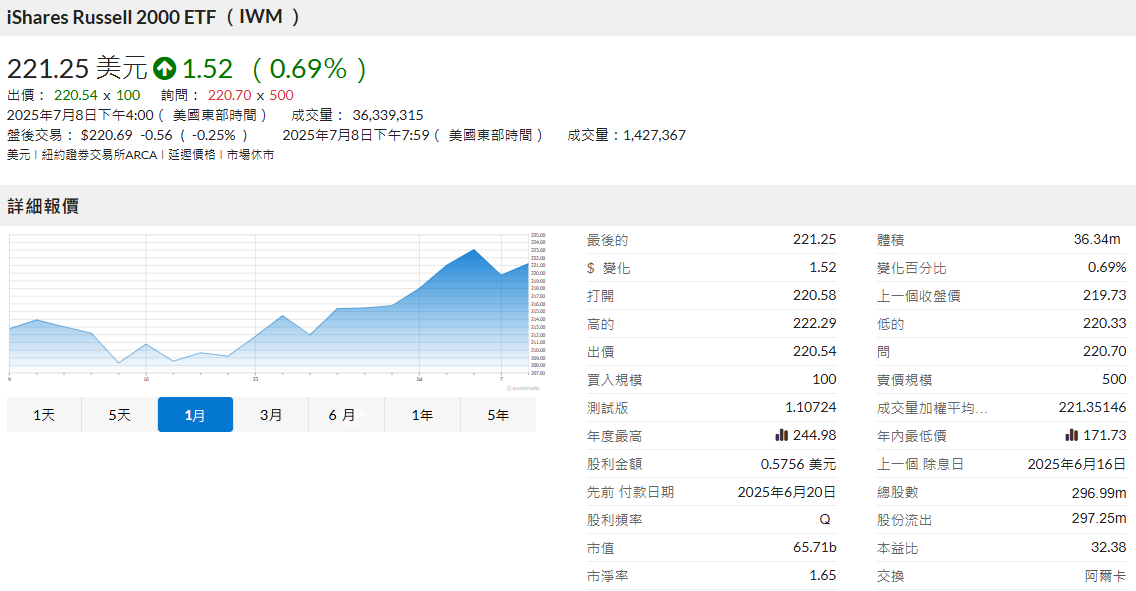The width and height of the screenshot is (1136, 591).
Task: Click the volume value 36,339,315
Action: pyautogui.click(x=388, y=115)
